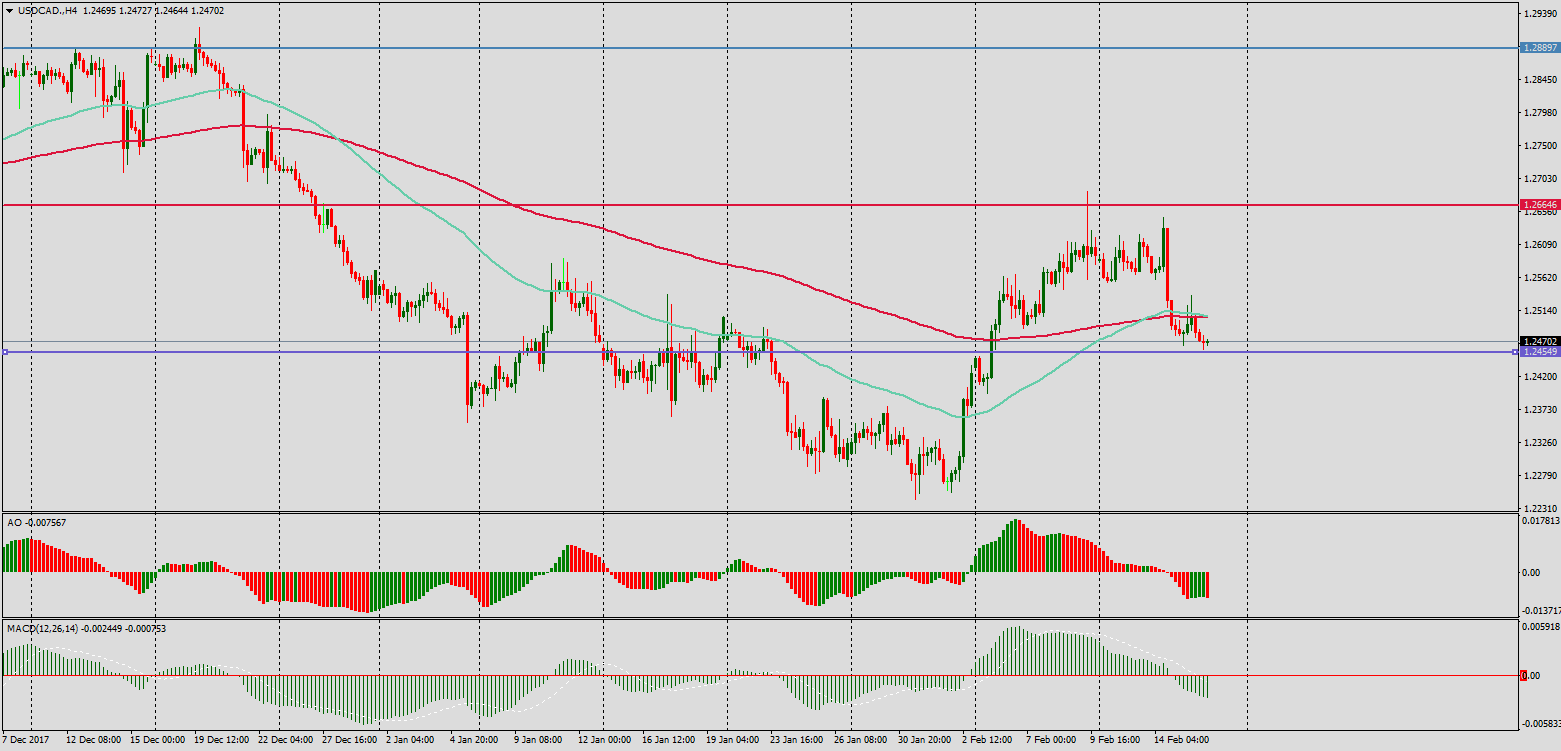This screenshot has width=1561, height=751.
Task: Click the purple 1.24549 price label
Action: click(1539, 352)
